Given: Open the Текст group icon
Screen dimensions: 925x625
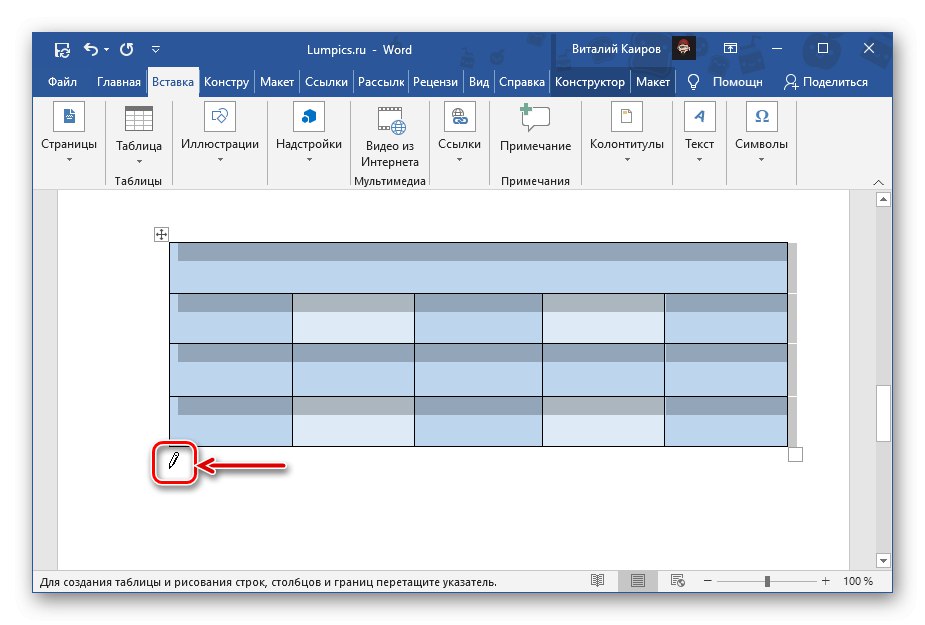Looking at the screenshot, I should [700, 116].
